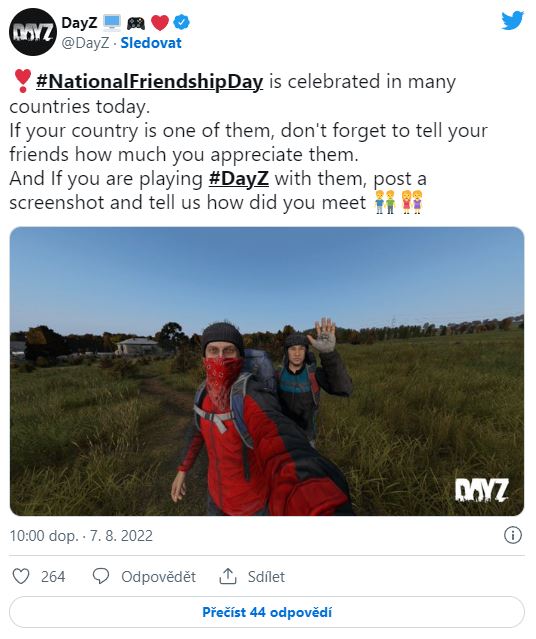Image resolution: width=536 pixels, height=639 pixels.
Task: Open the #NationalFriendshipDay hashtag
Action: click(x=150, y=81)
